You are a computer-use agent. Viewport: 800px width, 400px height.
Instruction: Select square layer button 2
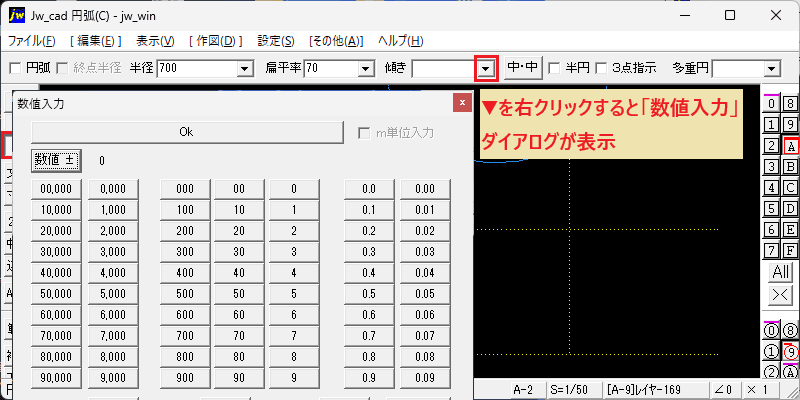pos(771,146)
